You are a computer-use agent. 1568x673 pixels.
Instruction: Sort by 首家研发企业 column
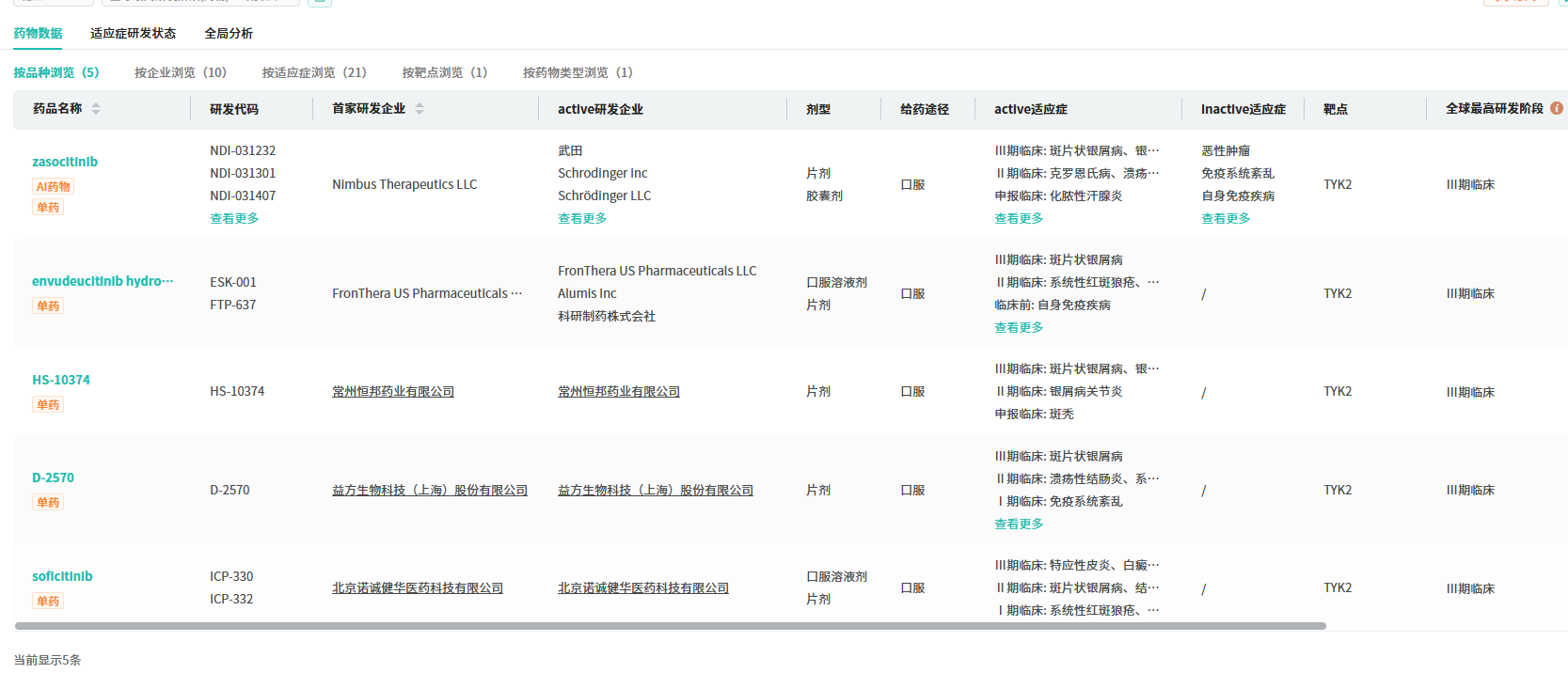click(x=420, y=109)
